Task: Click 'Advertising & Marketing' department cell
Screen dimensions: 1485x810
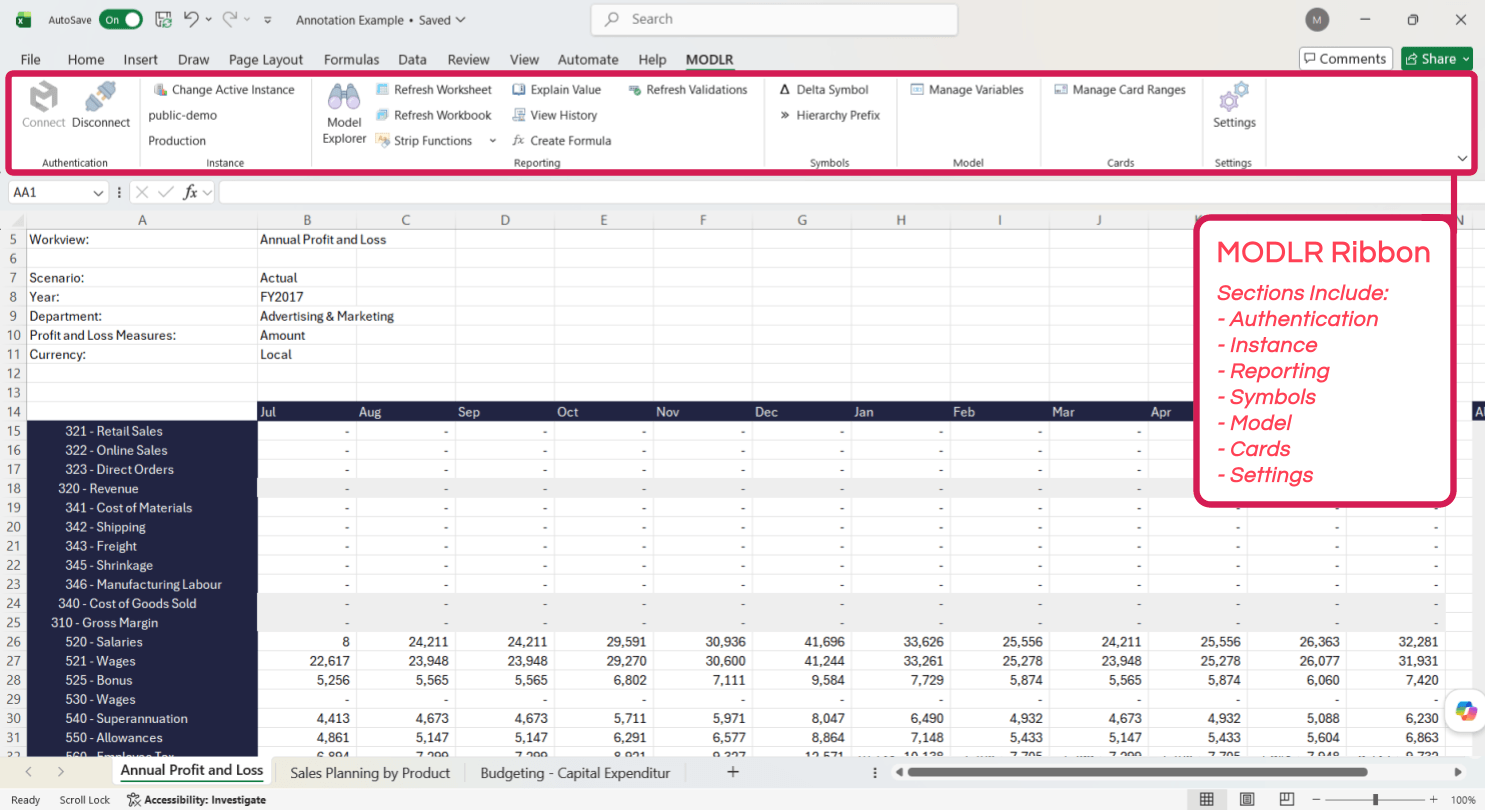Action: click(327, 316)
